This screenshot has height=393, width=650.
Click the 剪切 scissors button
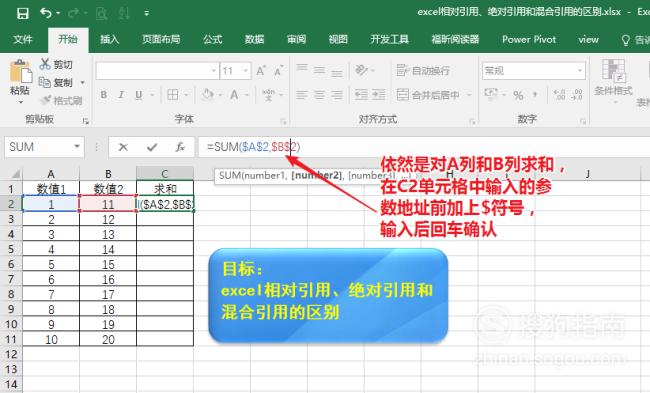[56, 64]
